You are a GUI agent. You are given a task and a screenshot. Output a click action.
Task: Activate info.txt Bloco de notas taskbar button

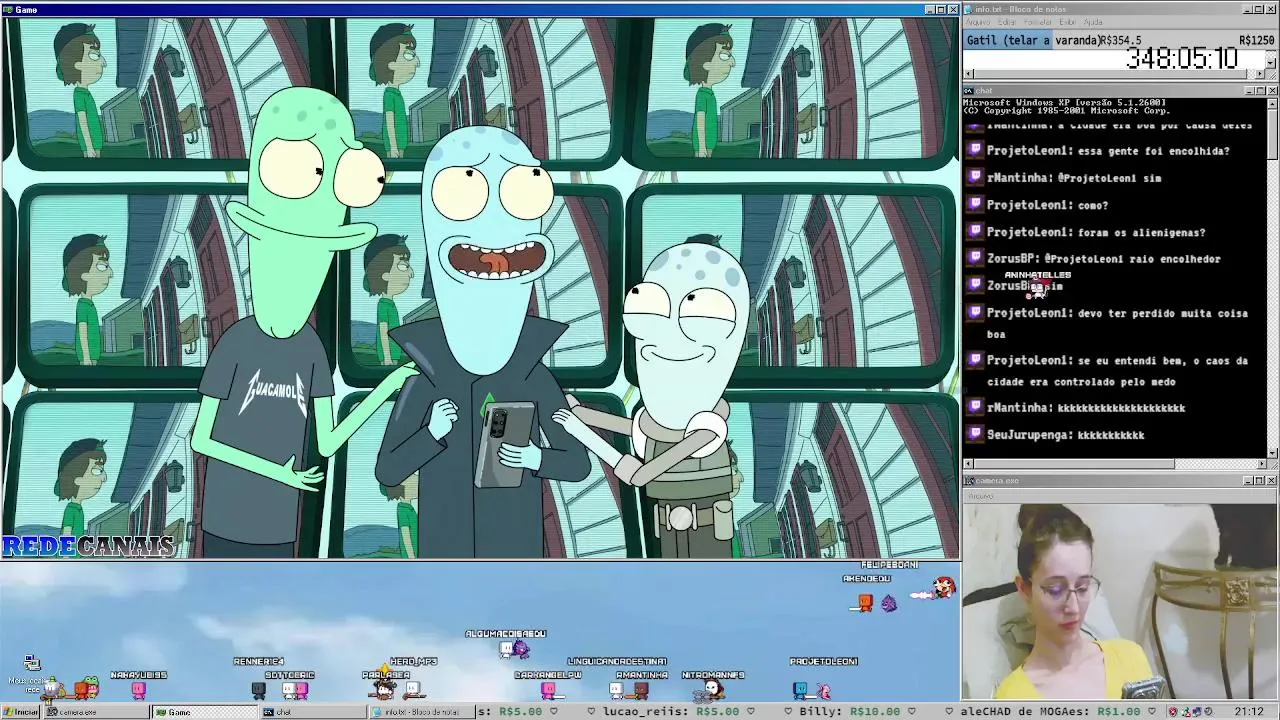[x=420, y=712]
